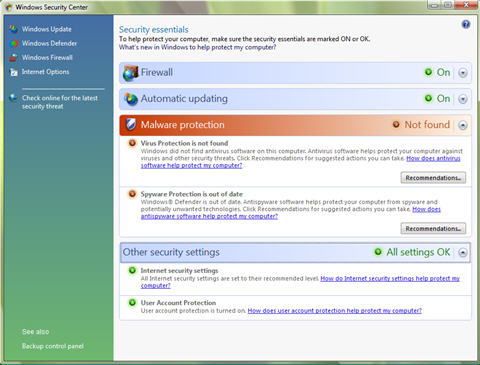Open Windows Defender link in the sidebar
480x365 pixels.
pos(49,43)
